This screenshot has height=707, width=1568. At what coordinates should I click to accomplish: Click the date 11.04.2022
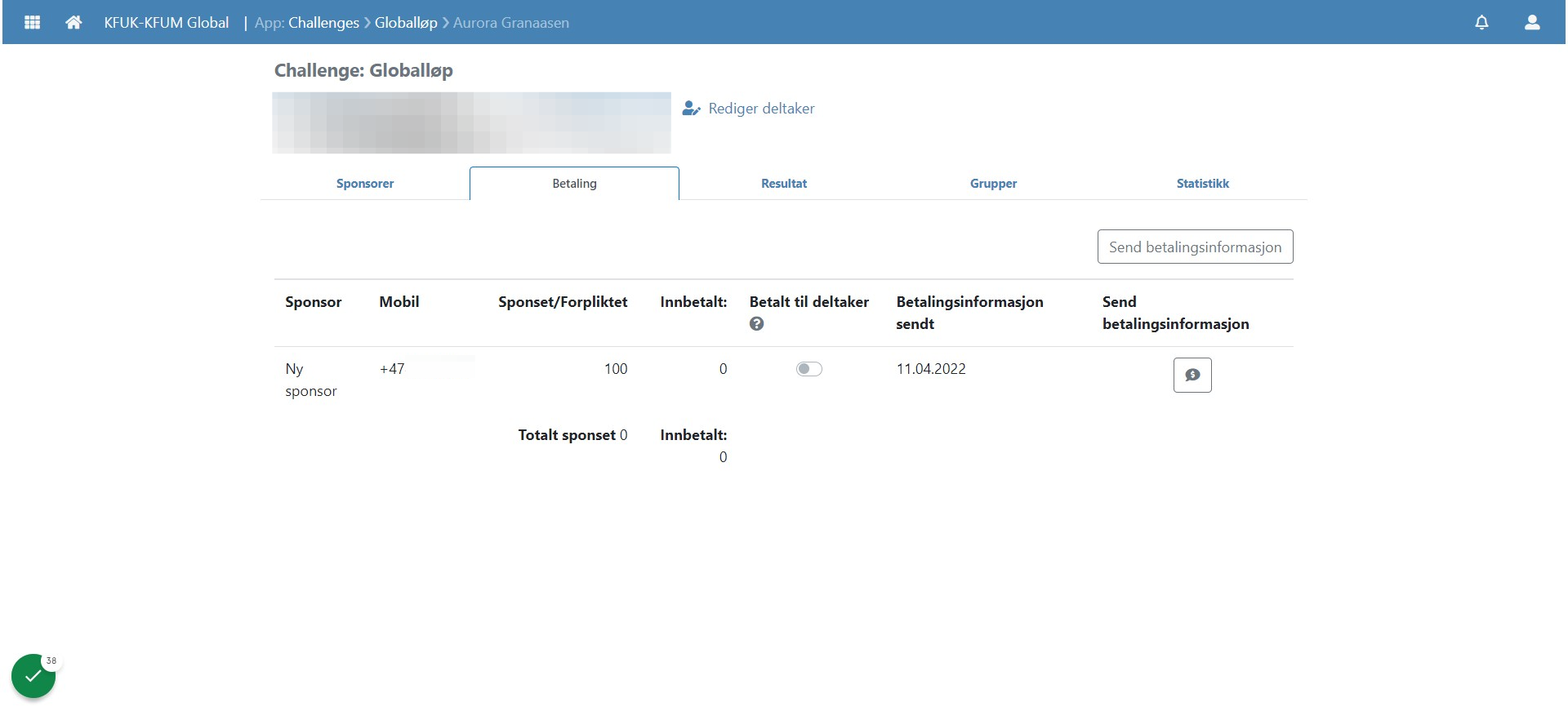point(931,369)
